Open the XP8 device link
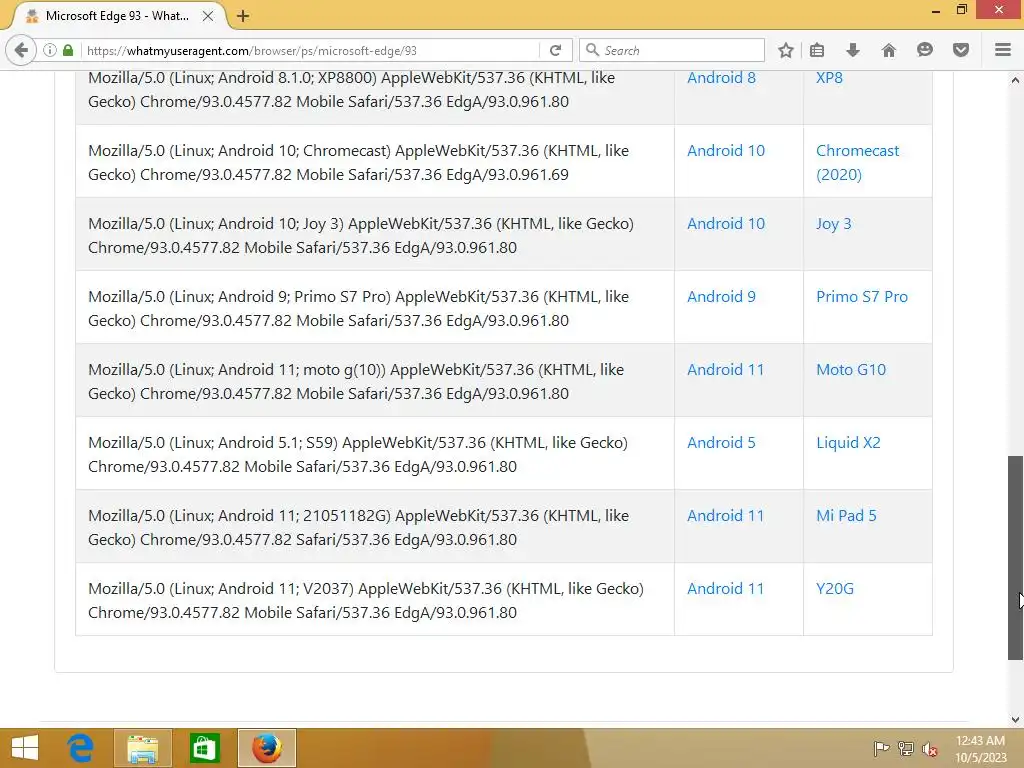This screenshot has height=768, width=1024. [829, 78]
